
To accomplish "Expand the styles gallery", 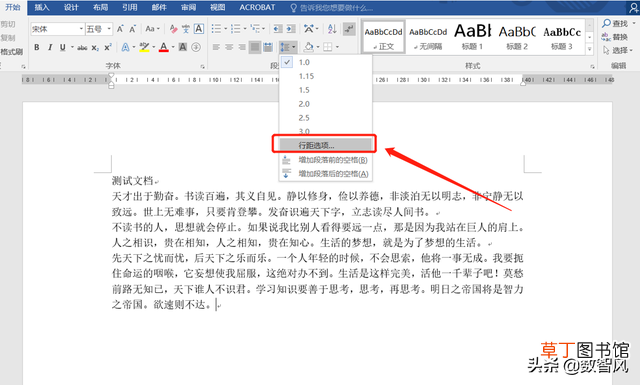I will [x=589, y=49].
